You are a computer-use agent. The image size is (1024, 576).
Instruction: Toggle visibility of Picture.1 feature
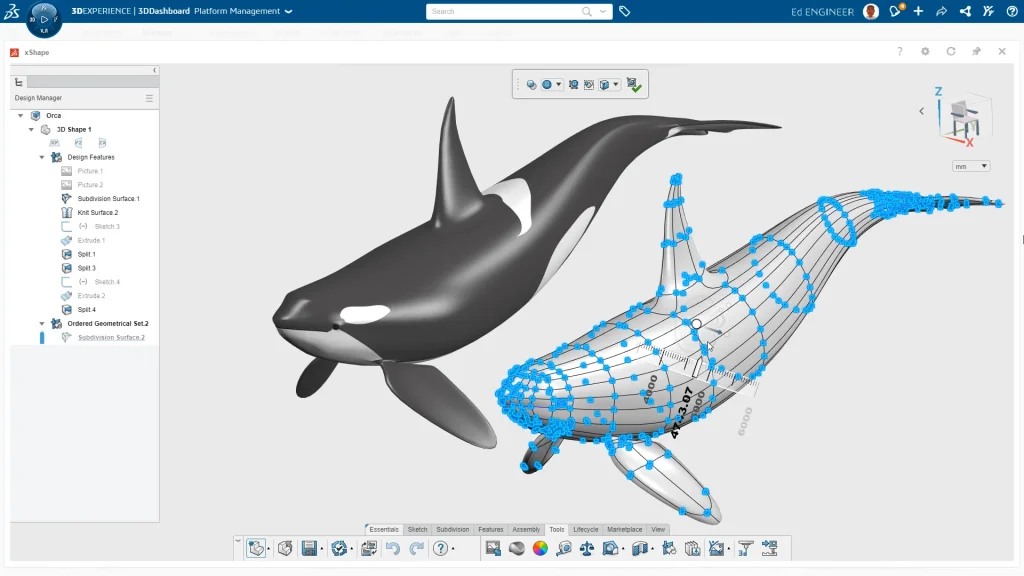(66, 171)
